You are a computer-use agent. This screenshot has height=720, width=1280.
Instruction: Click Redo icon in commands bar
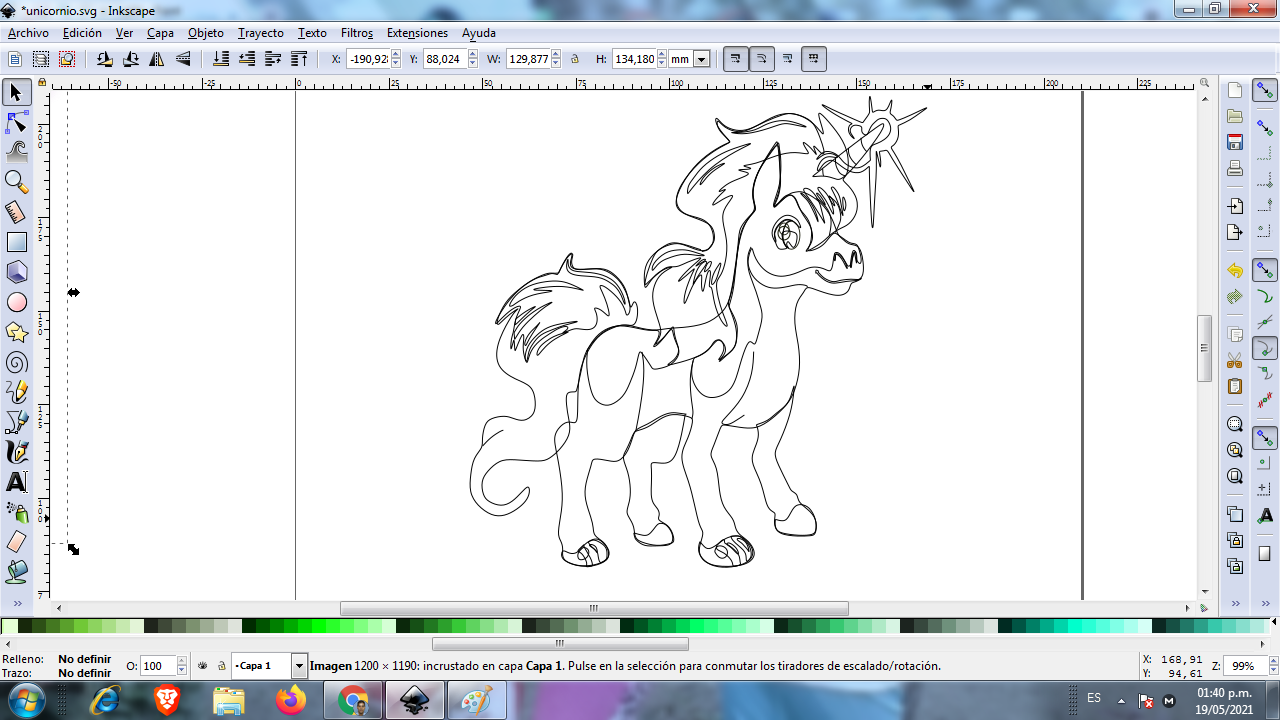tap(1235, 297)
